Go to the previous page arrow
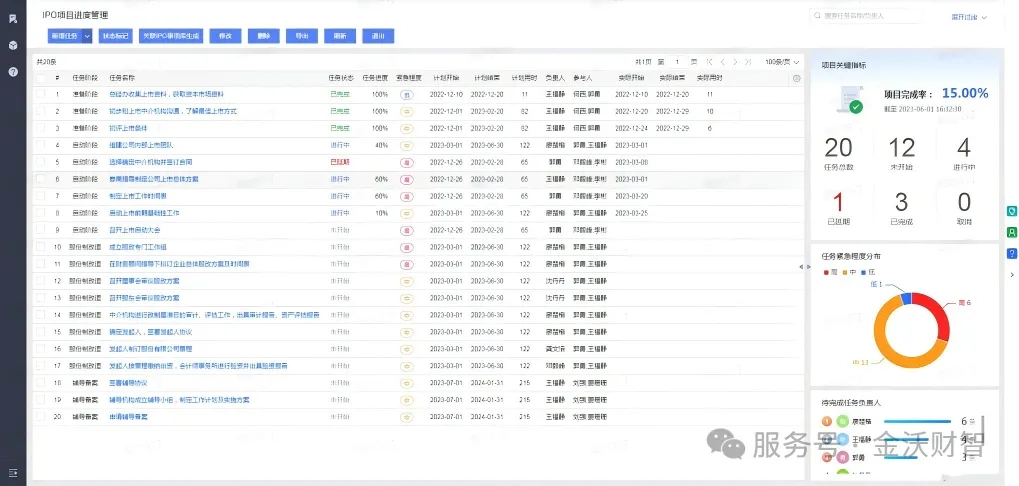1019x486 pixels. [723, 62]
